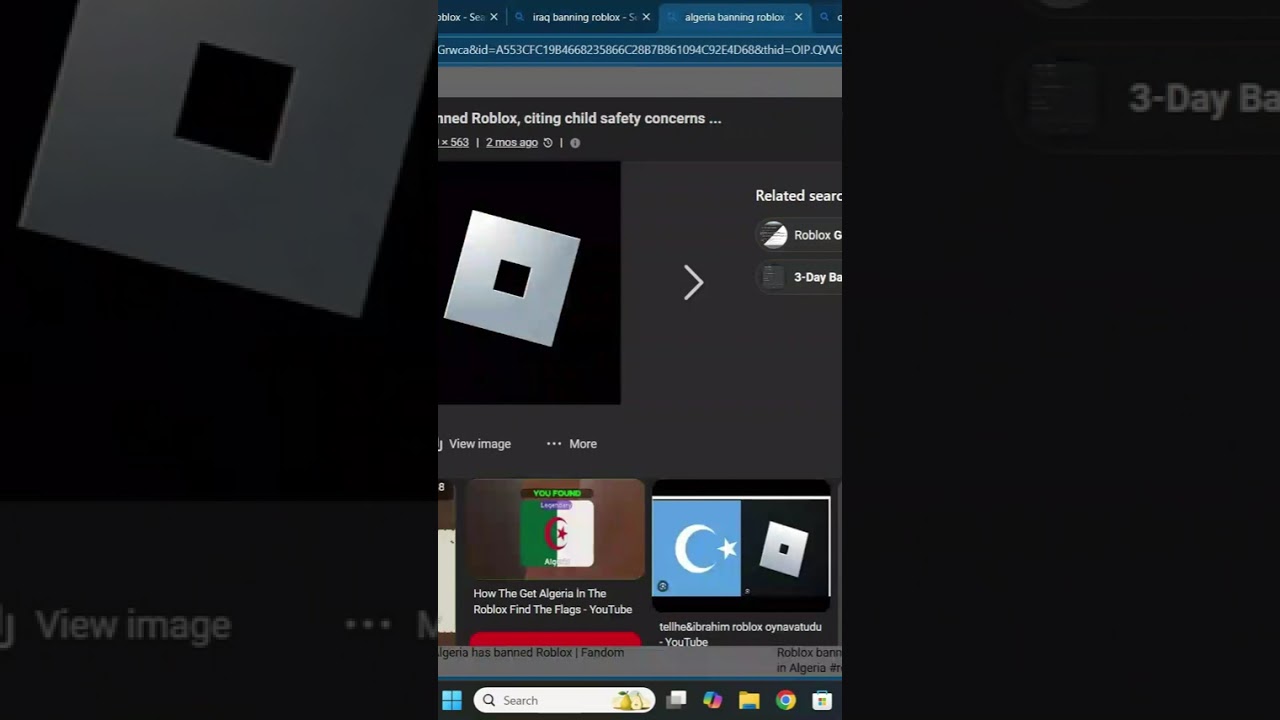This screenshot has height=720, width=1280.
Task: Open the cut-off tab right of the algeria tab
Action: pyautogui.click(x=828, y=17)
